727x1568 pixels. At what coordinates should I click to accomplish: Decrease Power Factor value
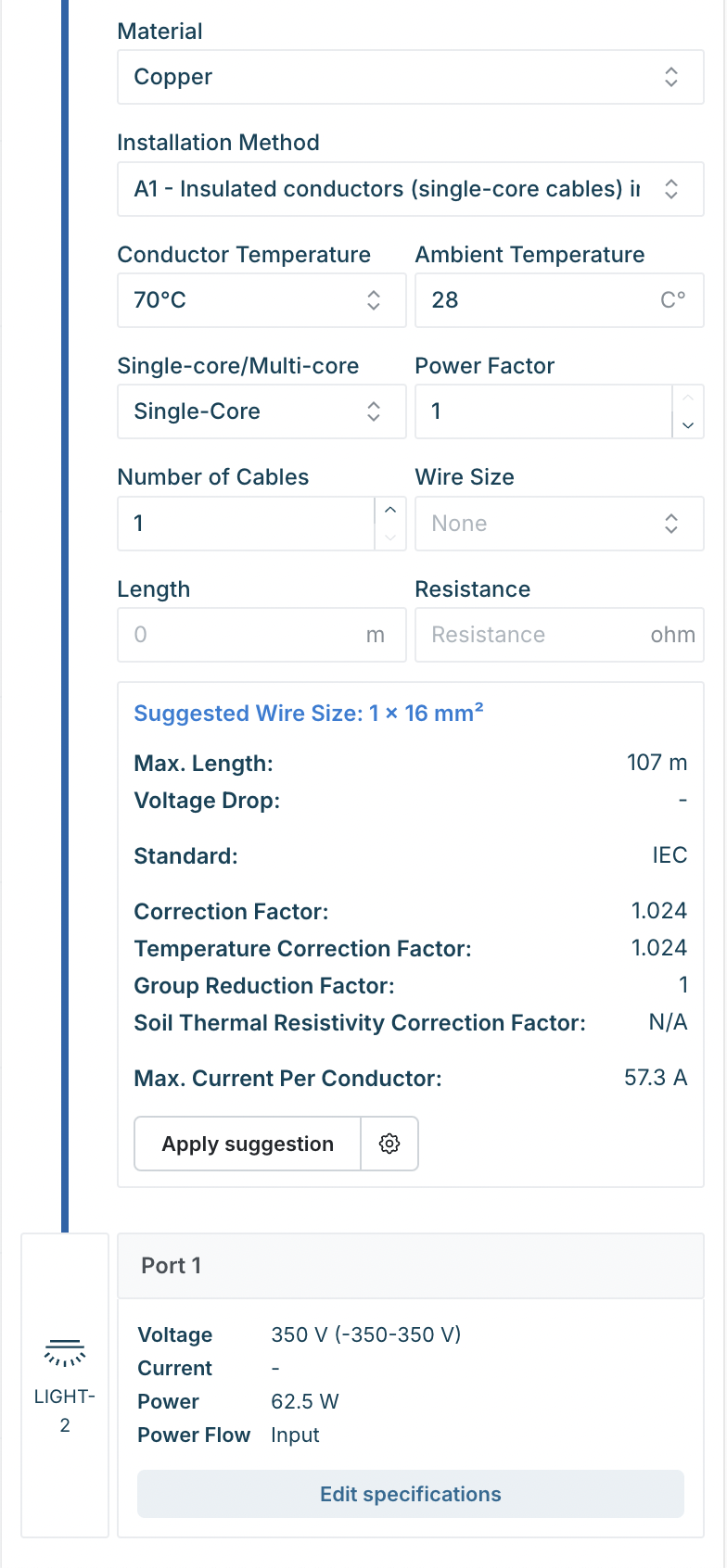click(688, 424)
